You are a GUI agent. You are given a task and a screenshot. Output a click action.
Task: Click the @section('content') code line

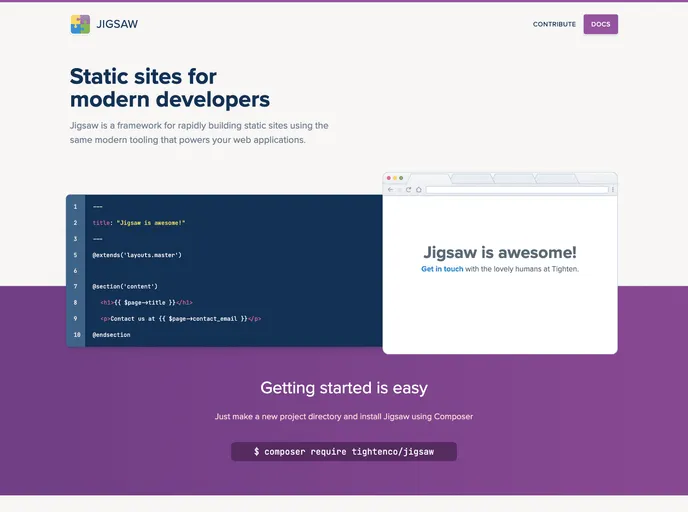tap(125, 286)
